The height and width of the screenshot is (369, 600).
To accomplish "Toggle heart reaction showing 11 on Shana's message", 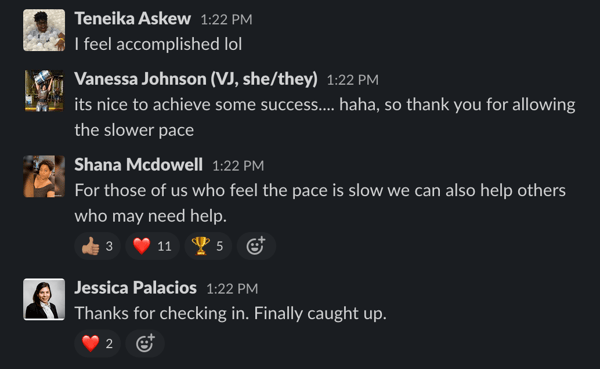I will [152, 246].
